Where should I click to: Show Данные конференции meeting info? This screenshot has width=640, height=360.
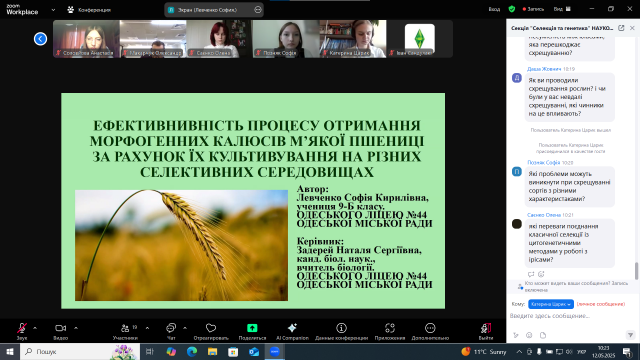coord(341,331)
